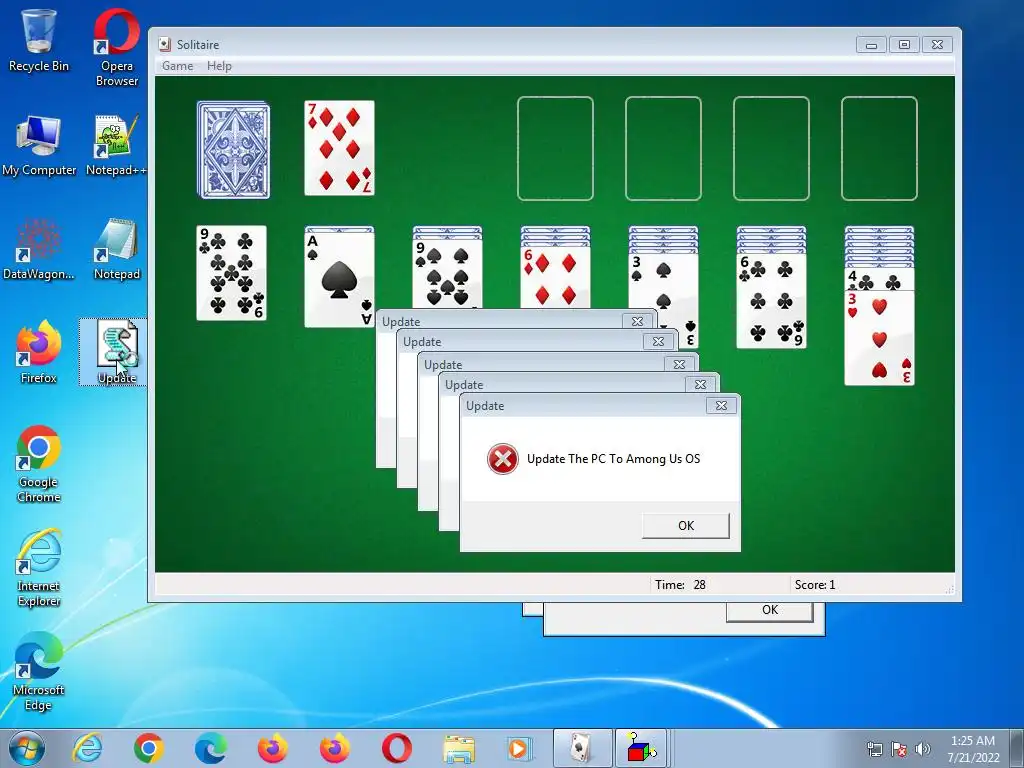Maximize the Solitaire window
The width and height of the screenshot is (1024, 768).
click(x=904, y=44)
